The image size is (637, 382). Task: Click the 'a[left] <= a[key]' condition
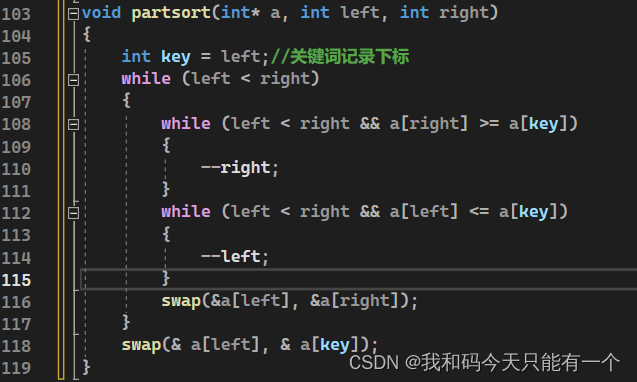[x=473, y=212]
